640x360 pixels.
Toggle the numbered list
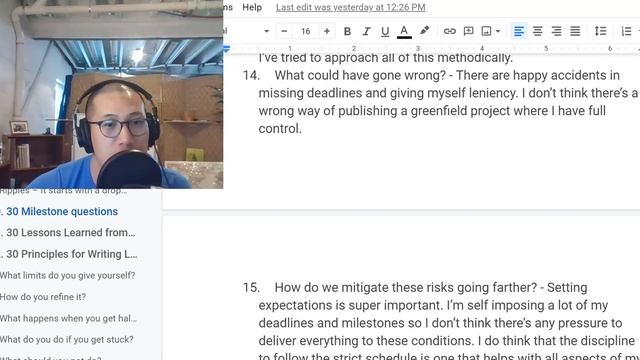tap(626, 31)
